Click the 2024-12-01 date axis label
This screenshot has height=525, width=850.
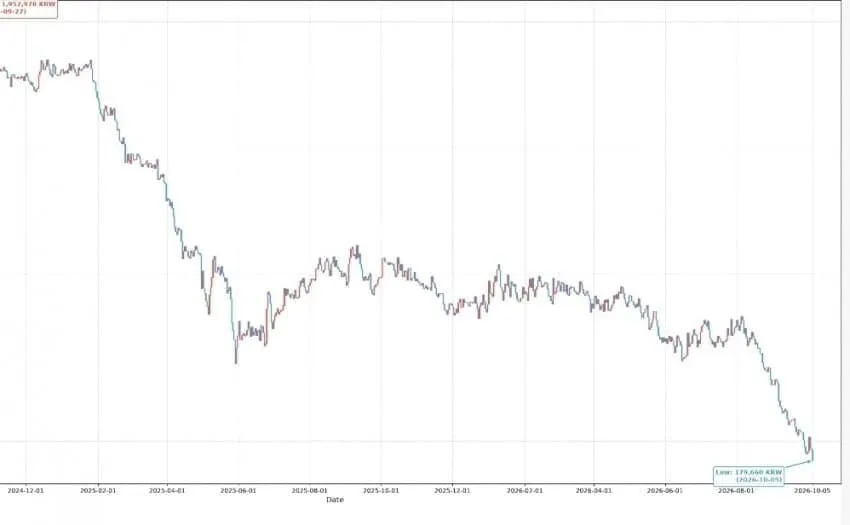(x=25, y=490)
